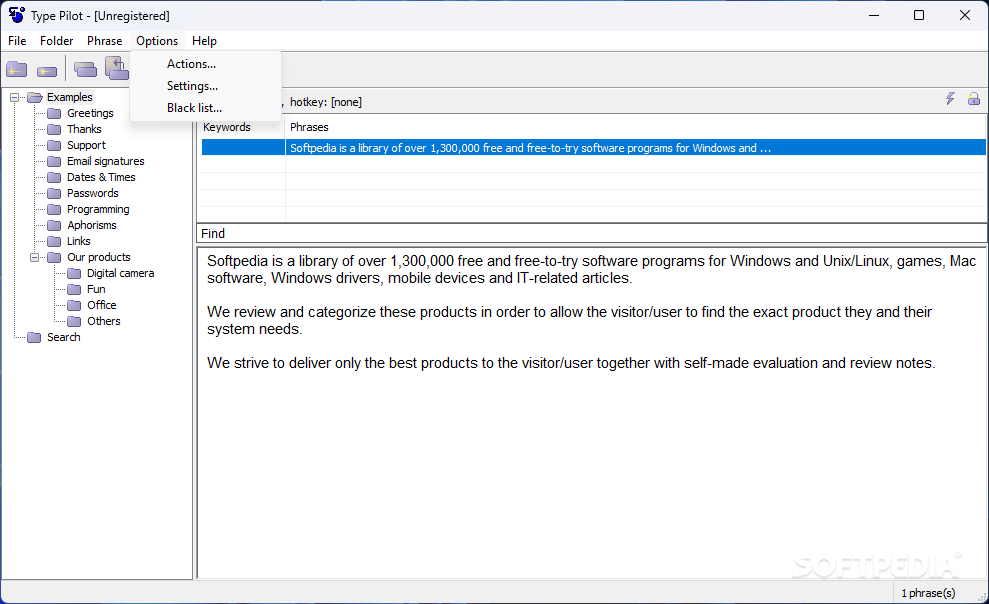This screenshot has width=989, height=604.
Task: Click the '1 phrase(s)' status bar text
Action: (x=928, y=593)
